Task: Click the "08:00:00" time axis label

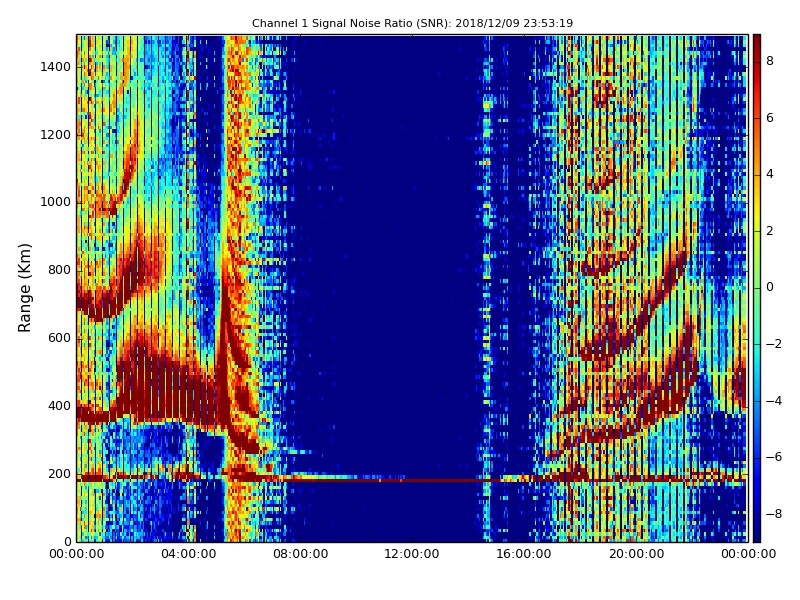Action: (301, 554)
